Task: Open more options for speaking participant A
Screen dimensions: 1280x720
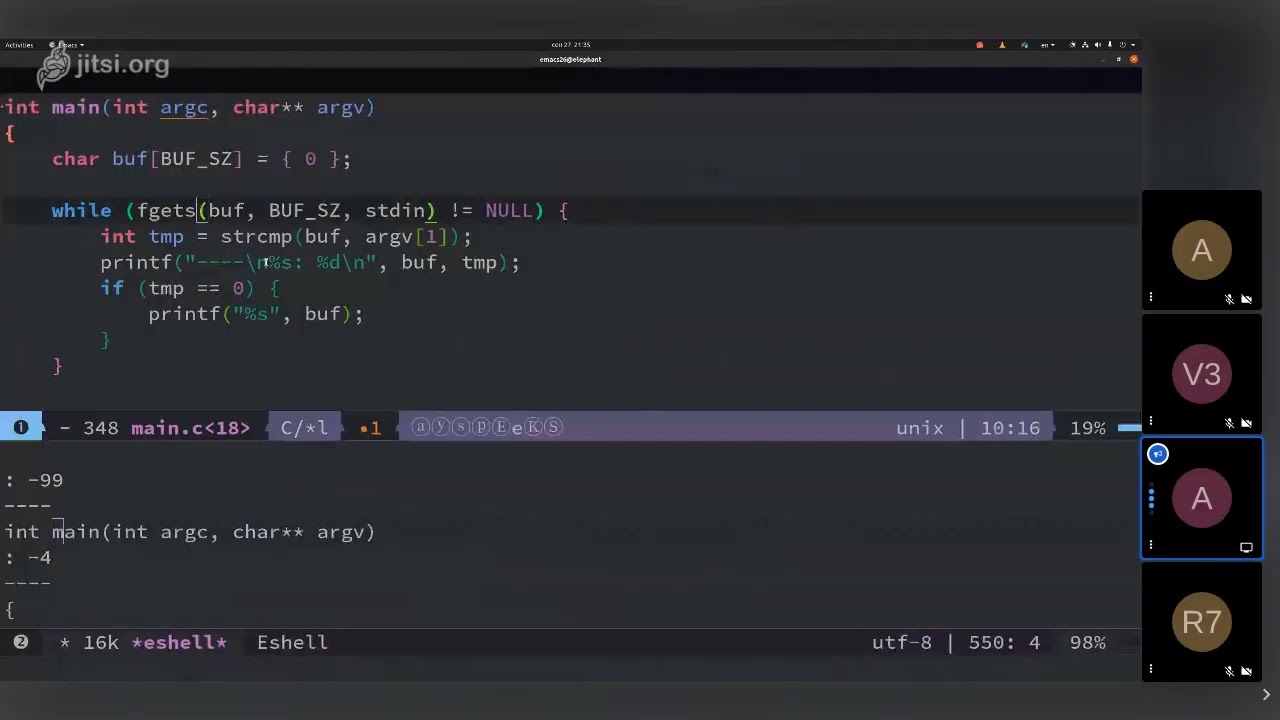Action: [1151, 545]
